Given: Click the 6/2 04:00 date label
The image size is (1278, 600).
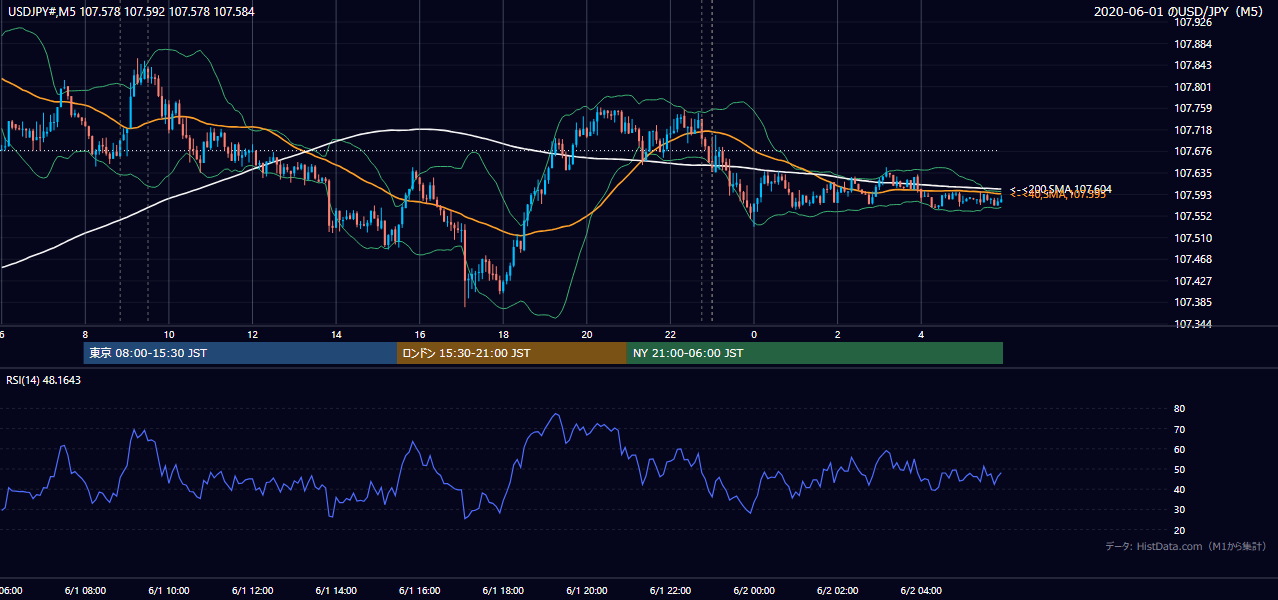Looking at the screenshot, I should (921, 591).
